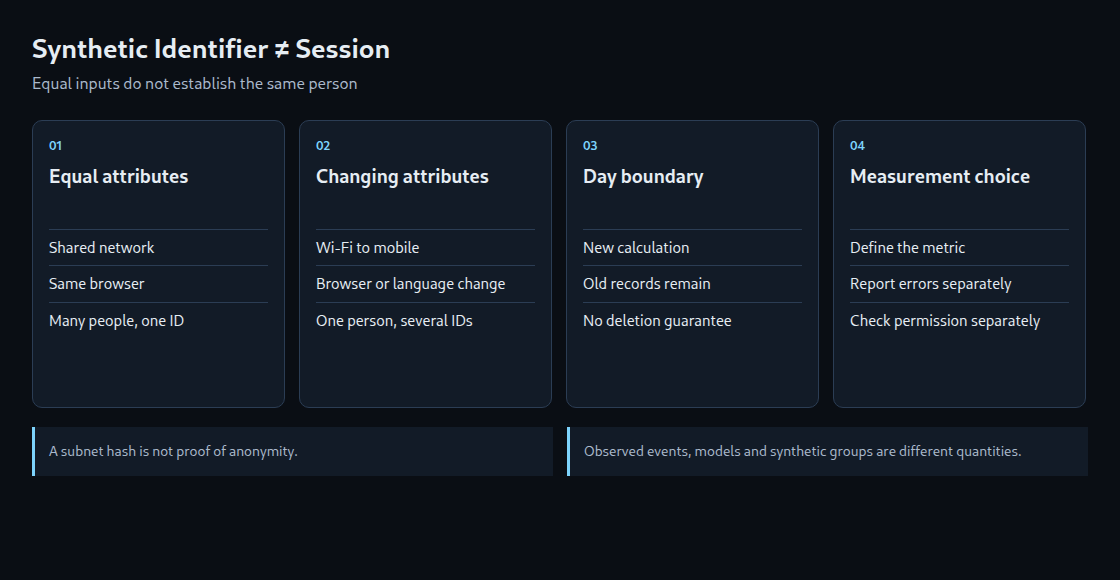Image resolution: width=1120 pixels, height=580 pixels.
Task: Click the 'New calculation' item
Action: [692, 248]
